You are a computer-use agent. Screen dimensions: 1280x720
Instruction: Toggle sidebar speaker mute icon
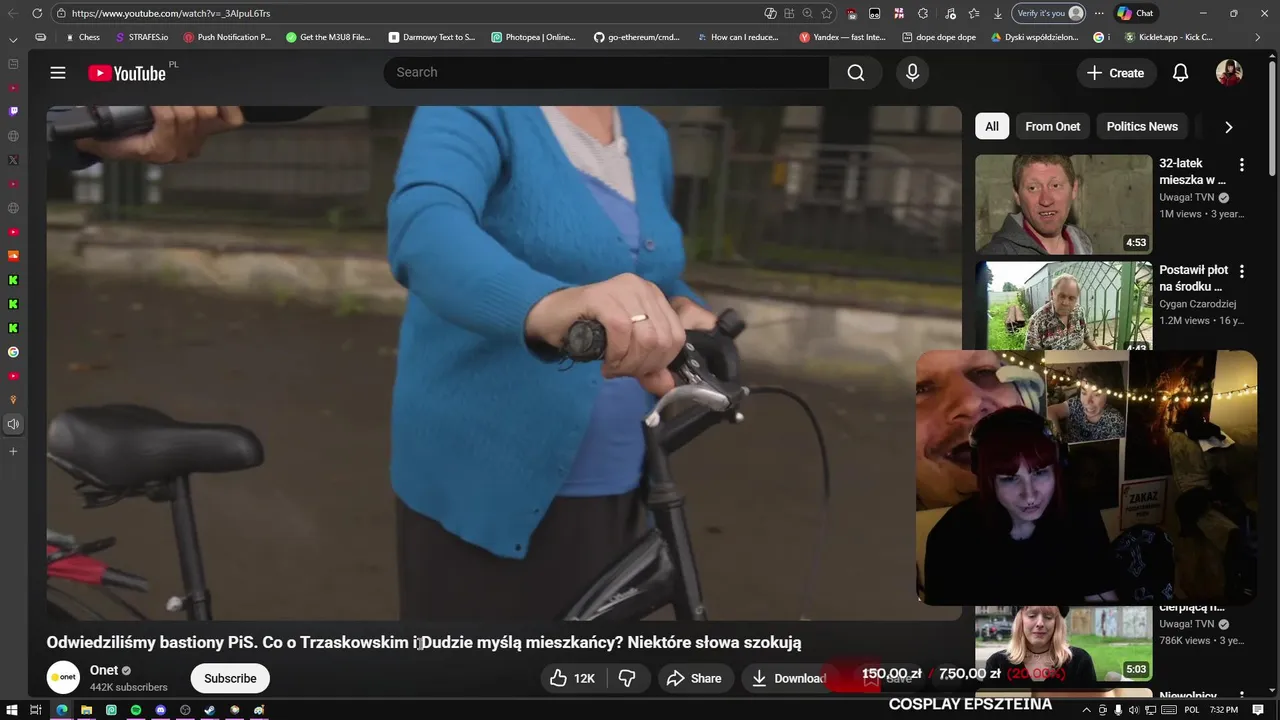pos(13,424)
